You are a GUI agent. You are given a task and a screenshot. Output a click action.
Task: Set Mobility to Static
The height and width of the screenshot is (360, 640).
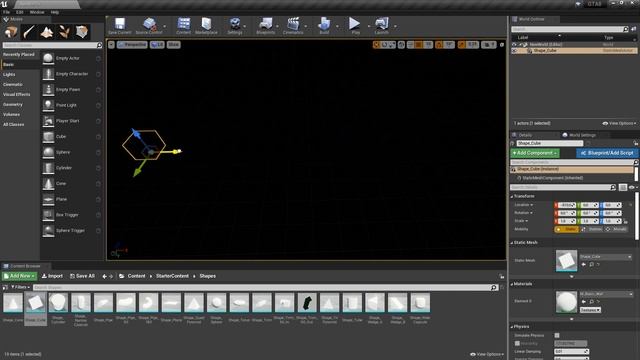[x=567, y=229]
